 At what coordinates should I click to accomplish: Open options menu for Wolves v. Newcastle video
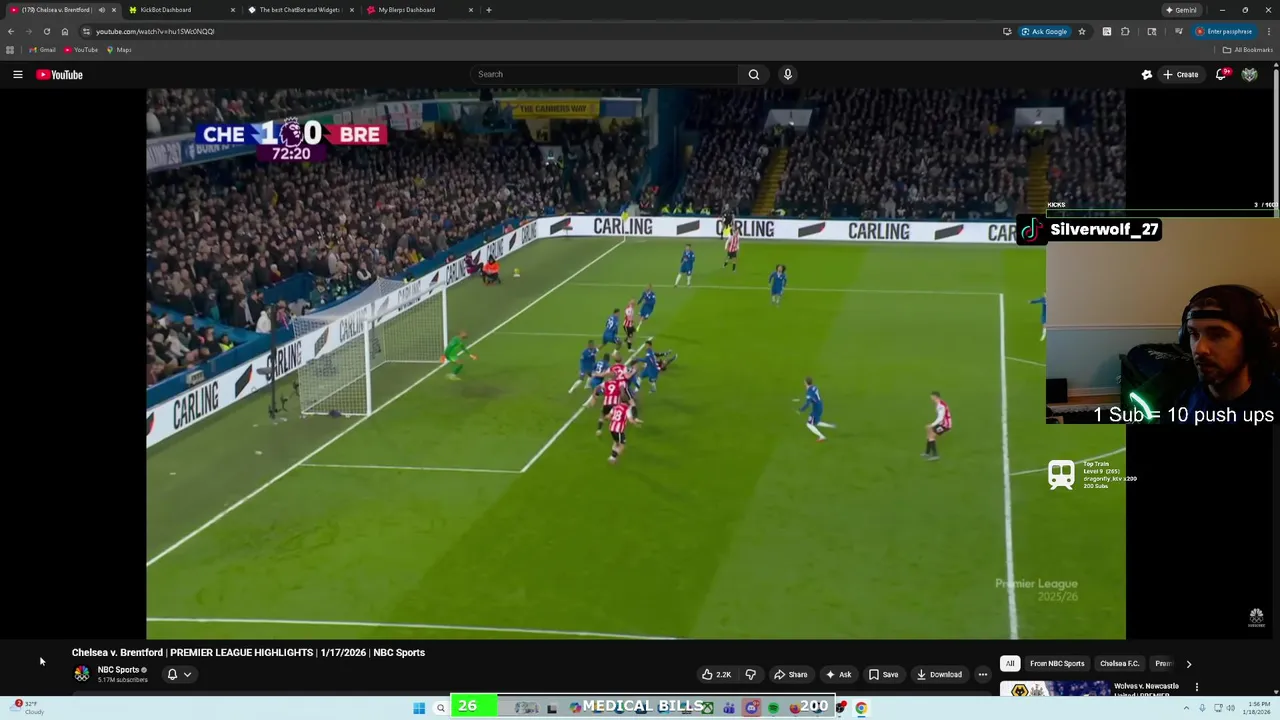[1197, 687]
